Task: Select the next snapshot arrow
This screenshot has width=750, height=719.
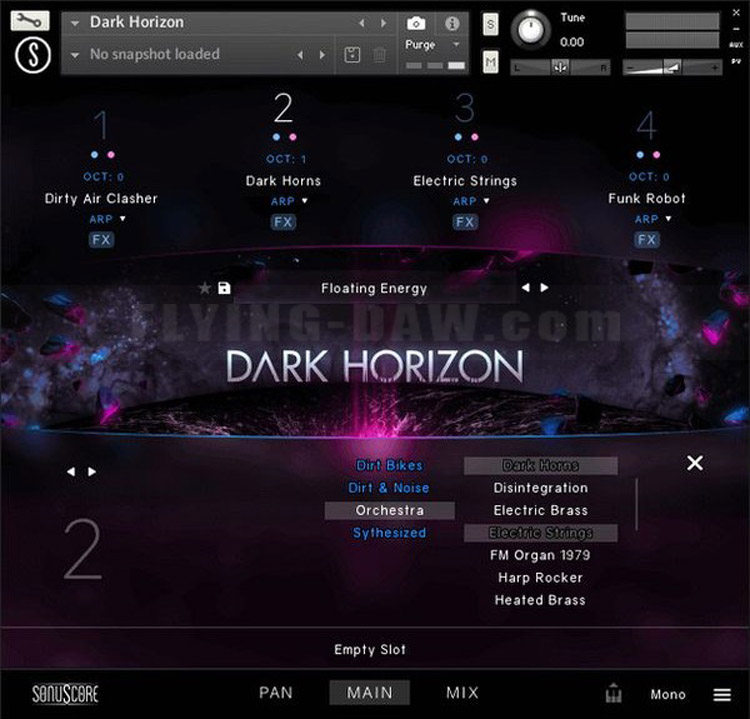Action: pos(322,55)
